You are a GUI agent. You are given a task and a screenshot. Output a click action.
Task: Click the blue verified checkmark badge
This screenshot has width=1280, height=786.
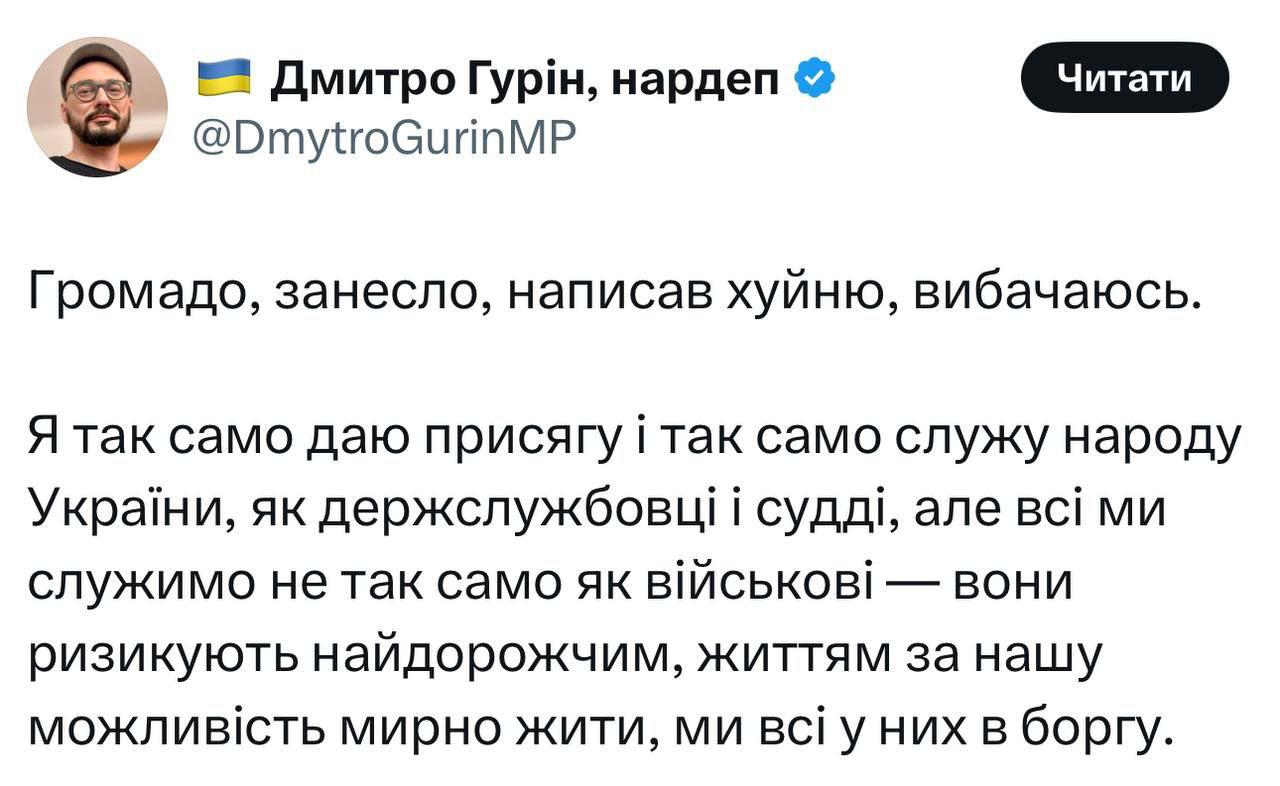[x=814, y=78]
